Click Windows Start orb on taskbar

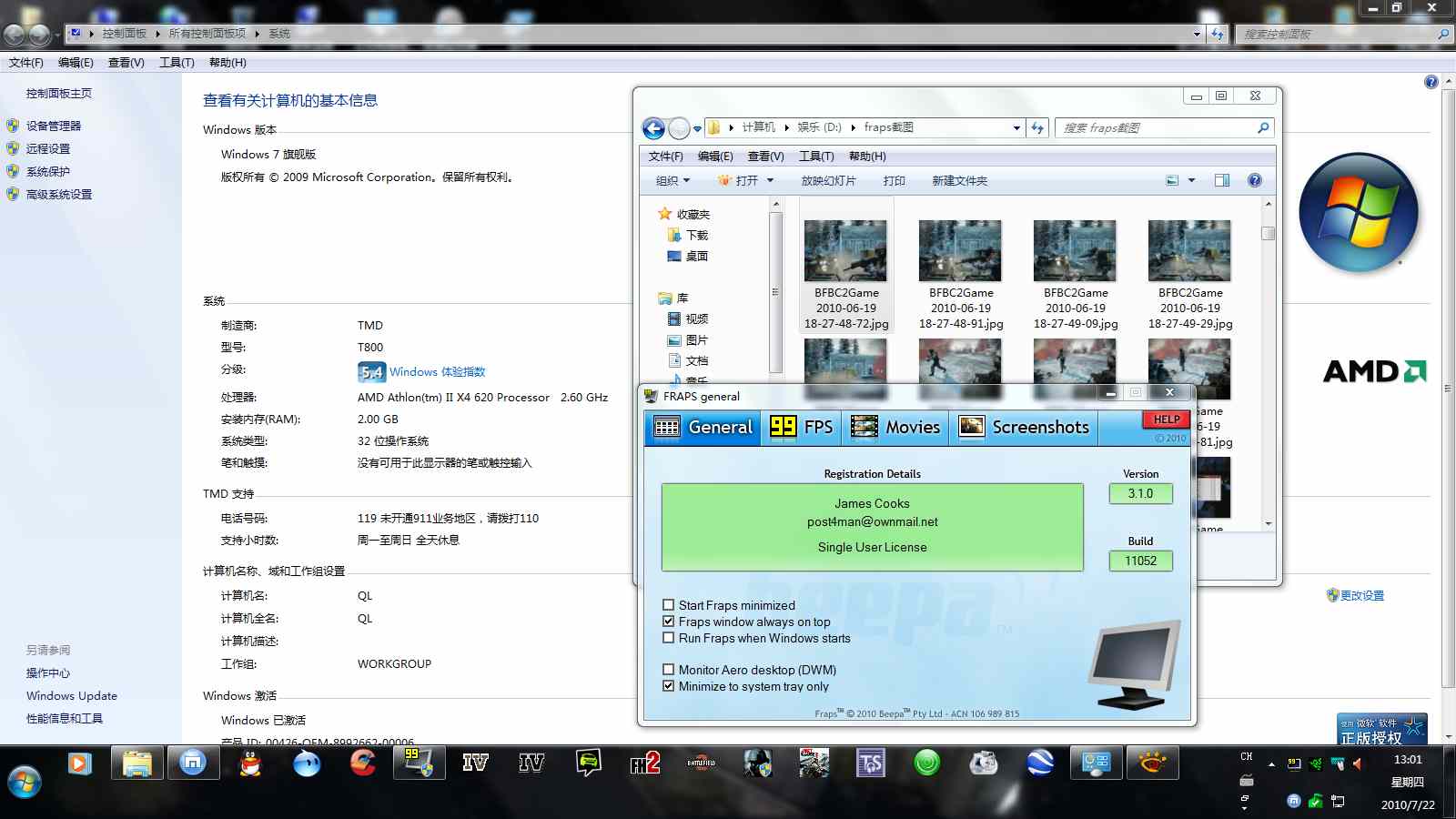click(25, 783)
